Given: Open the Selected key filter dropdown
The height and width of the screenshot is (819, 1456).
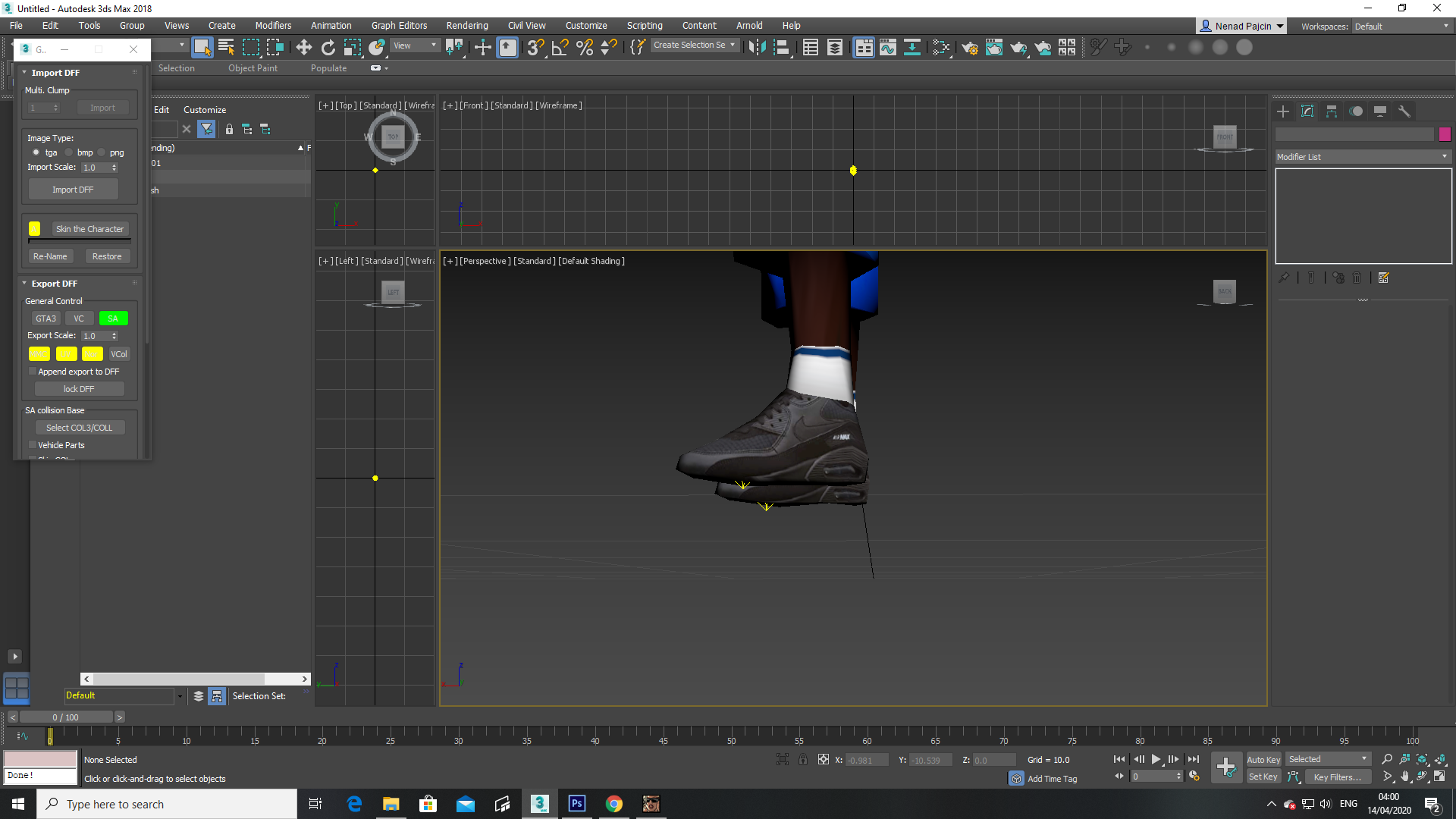Looking at the screenshot, I should pos(1327,759).
